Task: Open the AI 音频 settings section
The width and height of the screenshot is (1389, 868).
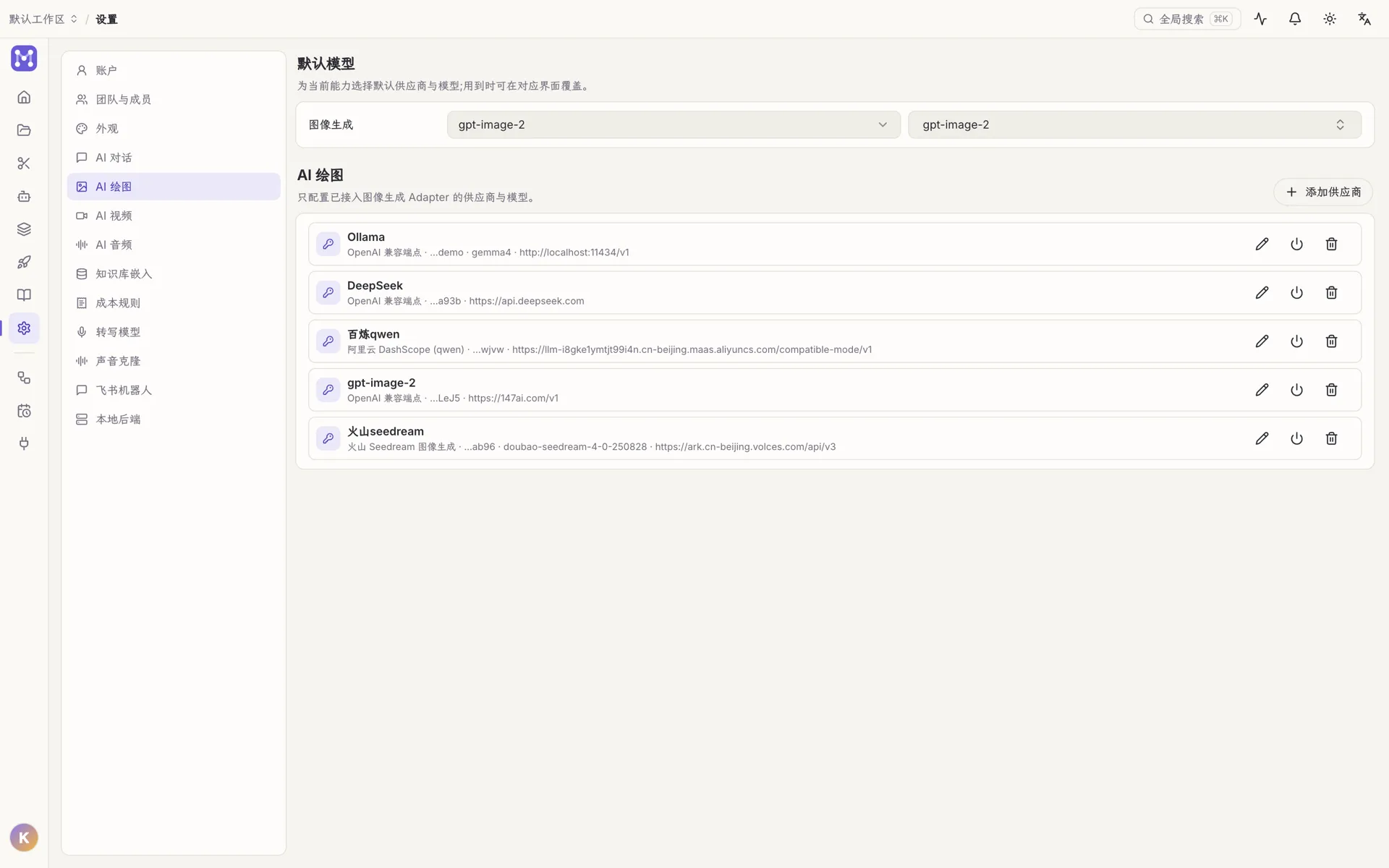Action: (x=174, y=244)
